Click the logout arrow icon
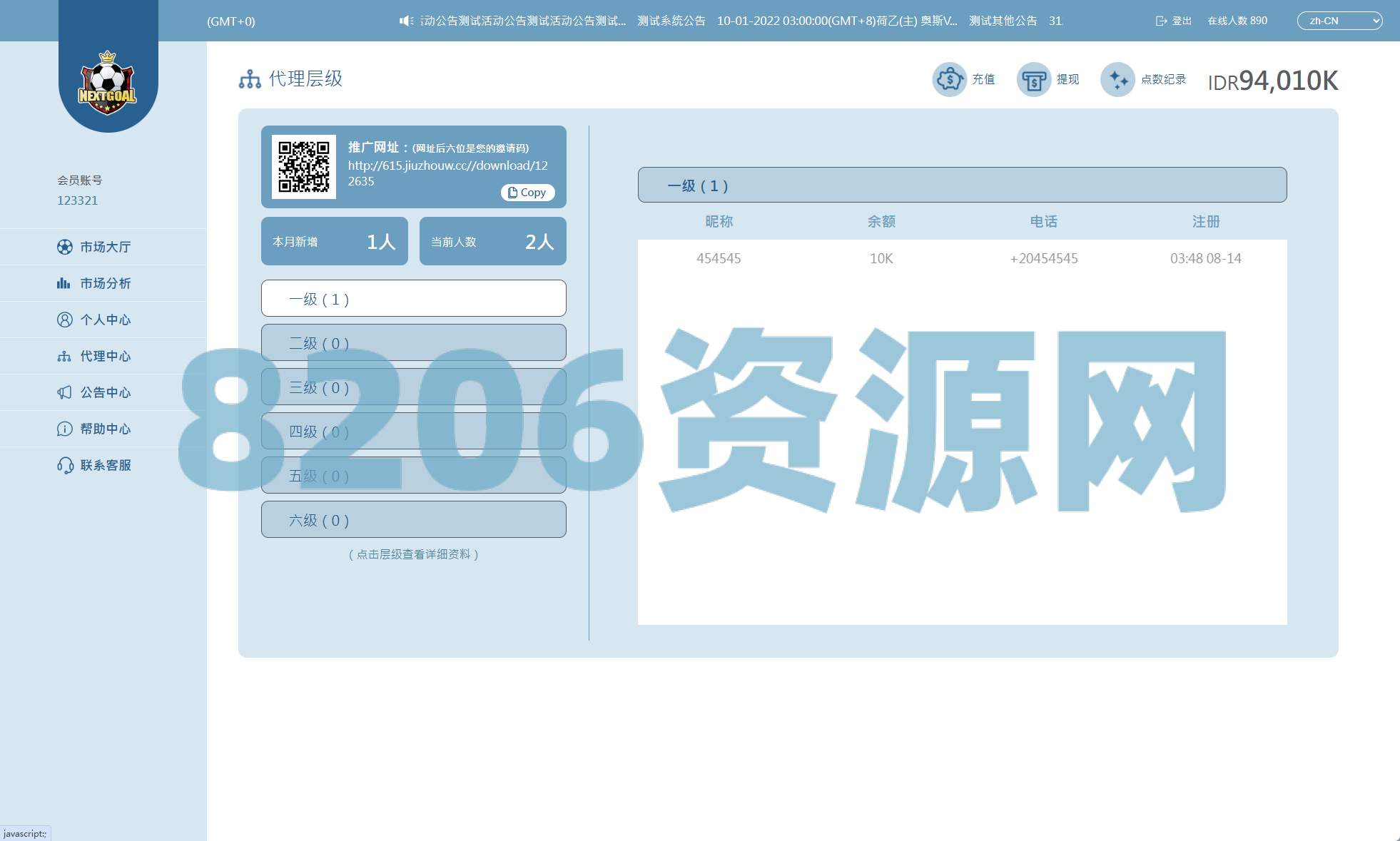The image size is (1400, 841). pyautogui.click(x=1161, y=21)
